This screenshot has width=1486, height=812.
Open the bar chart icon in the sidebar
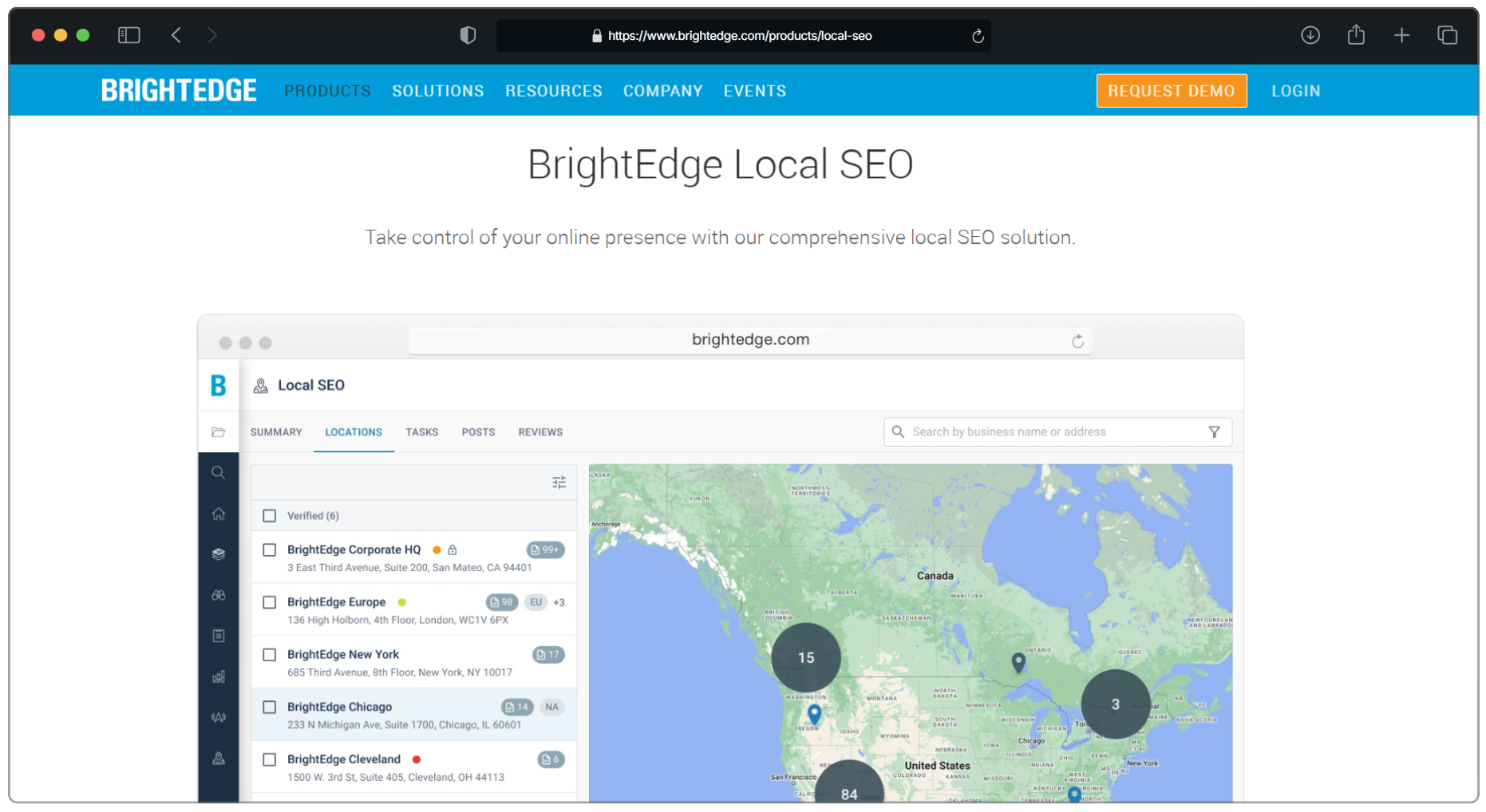coord(218,676)
